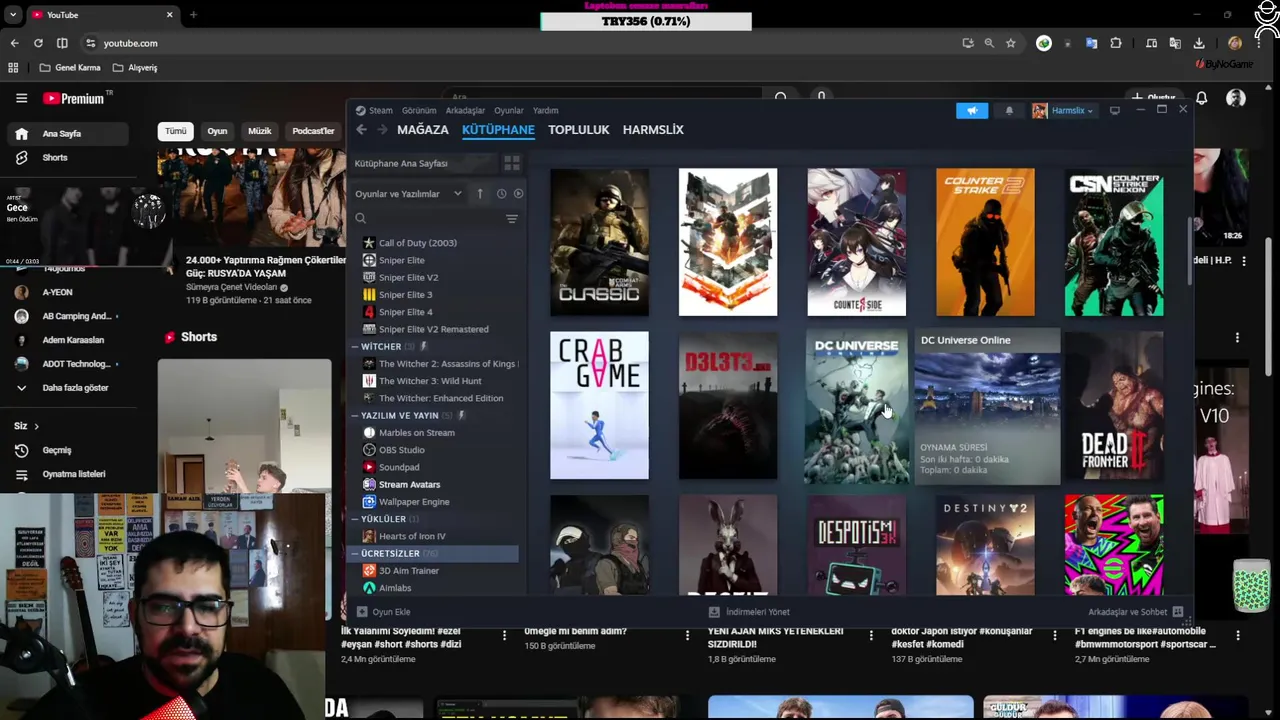Screen dimensions: 1280x720
Task: Open YouTube hamburger guide menu
Action: point(21,98)
